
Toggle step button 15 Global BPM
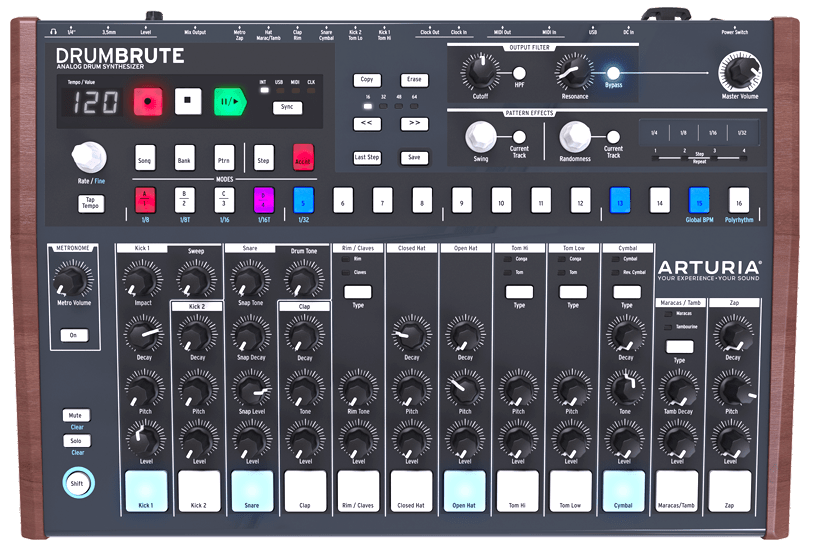pyautogui.click(x=699, y=200)
